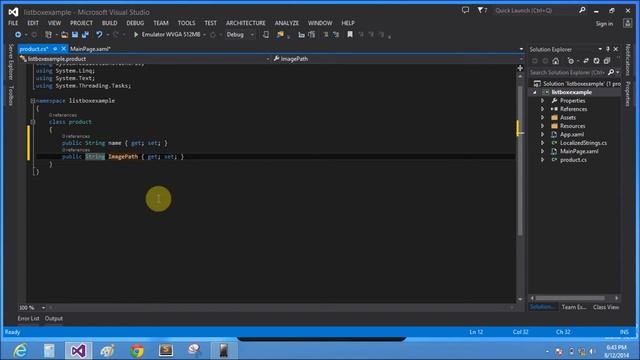The width and height of the screenshot is (640, 360).
Task: Click in the Quick Launch search box
Action: point(536,11)
